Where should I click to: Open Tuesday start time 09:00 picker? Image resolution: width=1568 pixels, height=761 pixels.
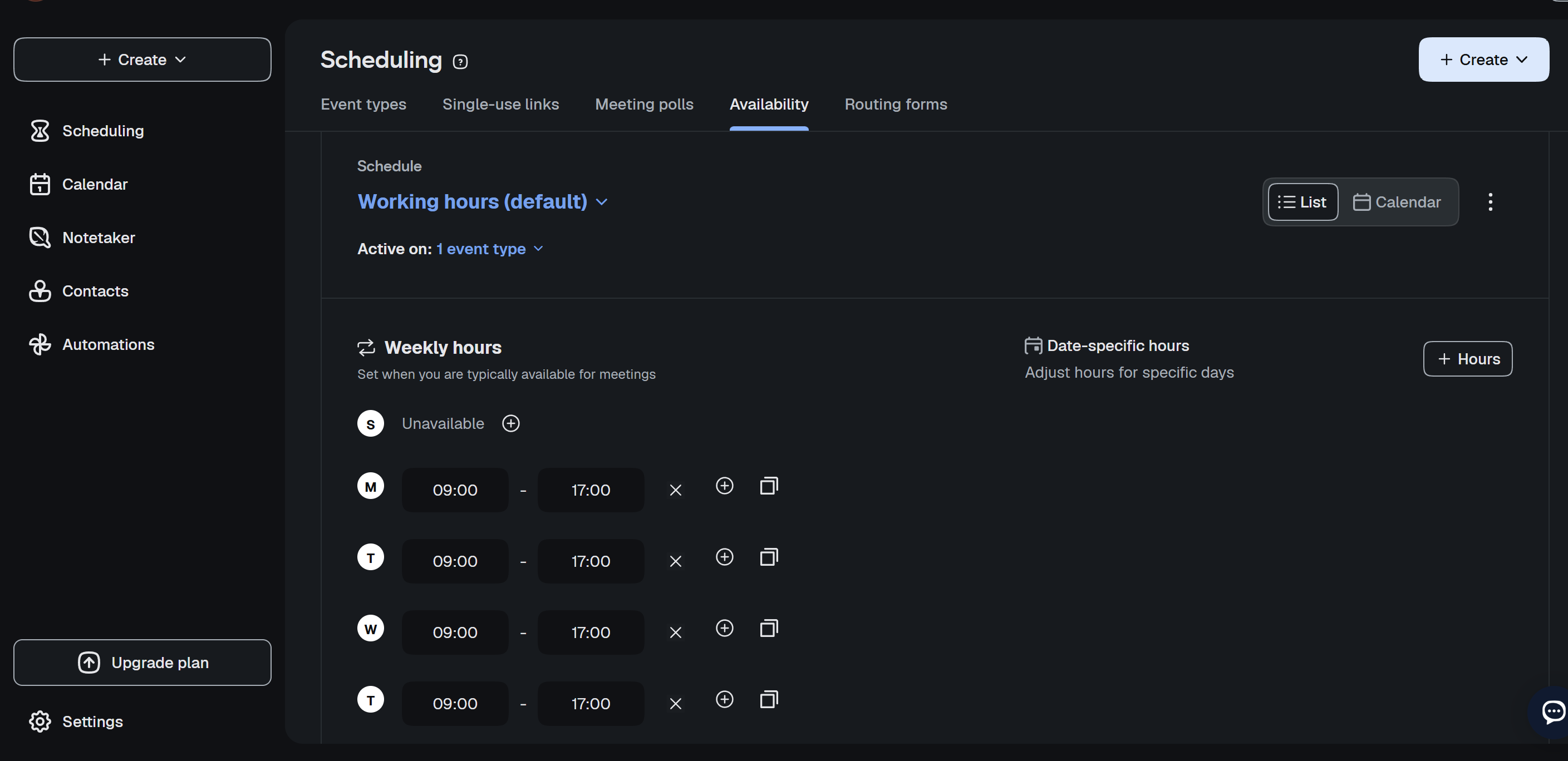[x=455, y=561]
